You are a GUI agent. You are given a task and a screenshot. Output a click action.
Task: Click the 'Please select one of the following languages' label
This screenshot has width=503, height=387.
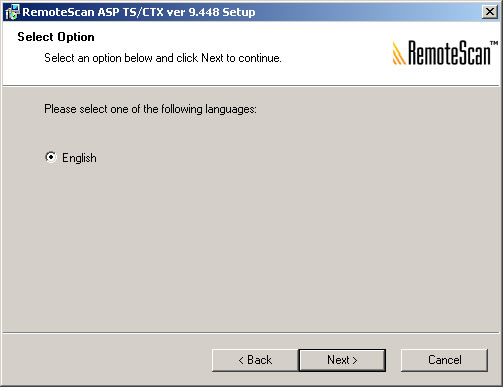[151, 109]
